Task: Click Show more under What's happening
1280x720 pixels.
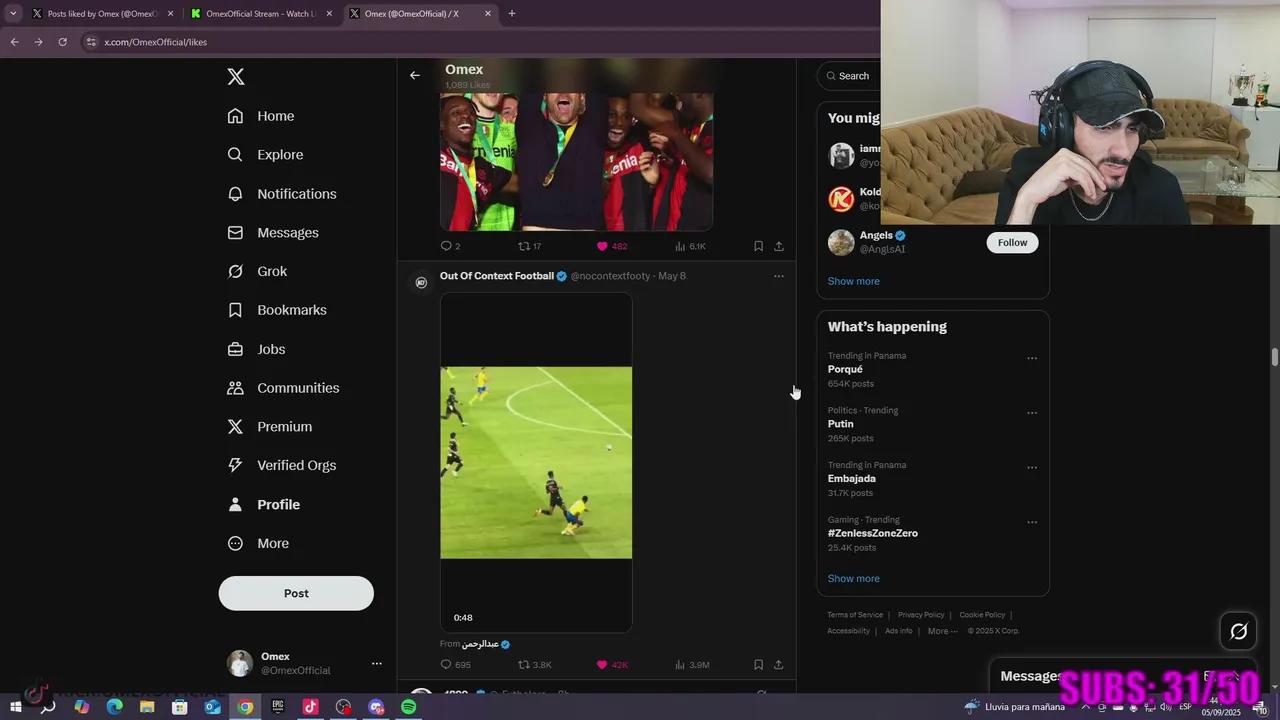Action: pos(854,578)
